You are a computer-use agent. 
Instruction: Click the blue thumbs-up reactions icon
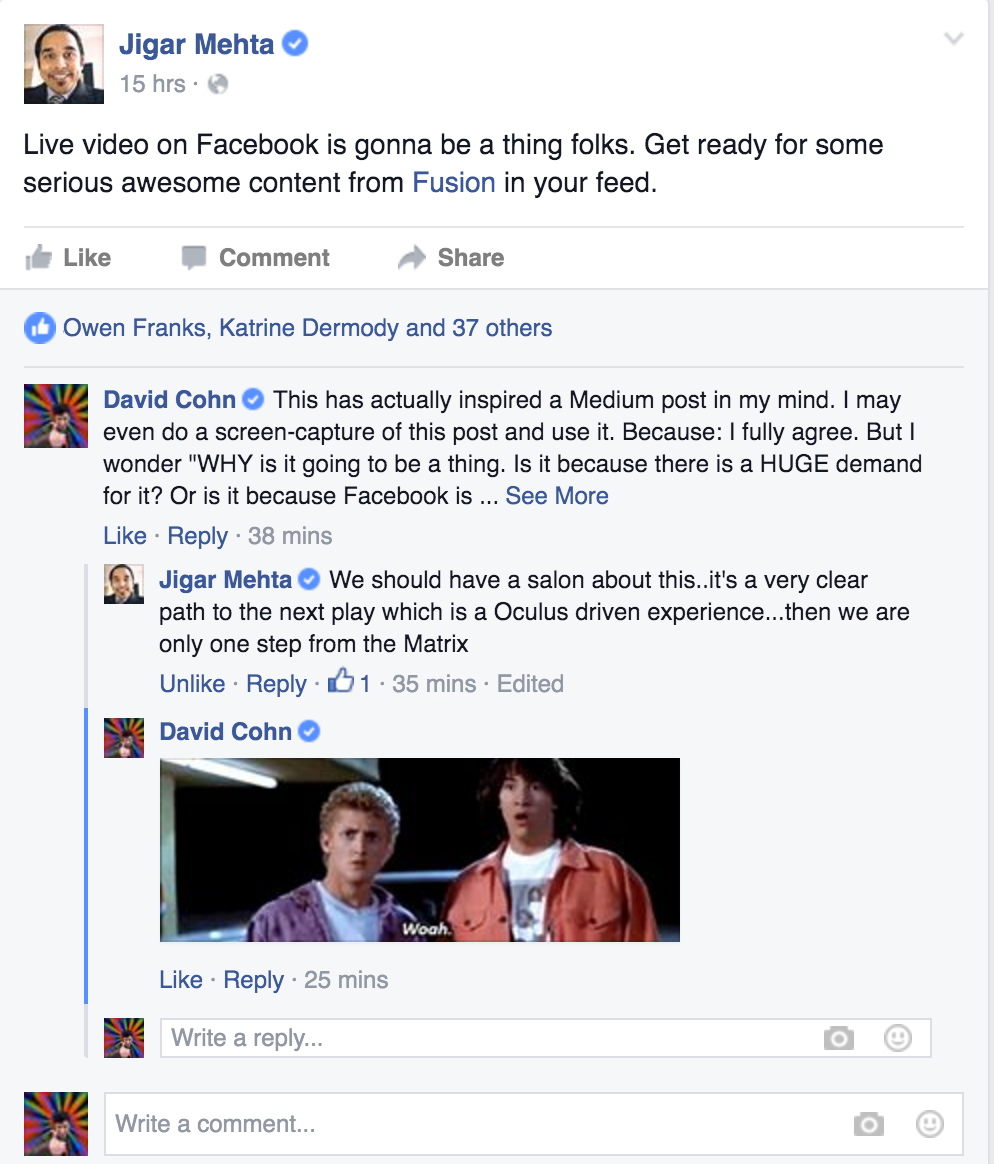tap(39, 328)
